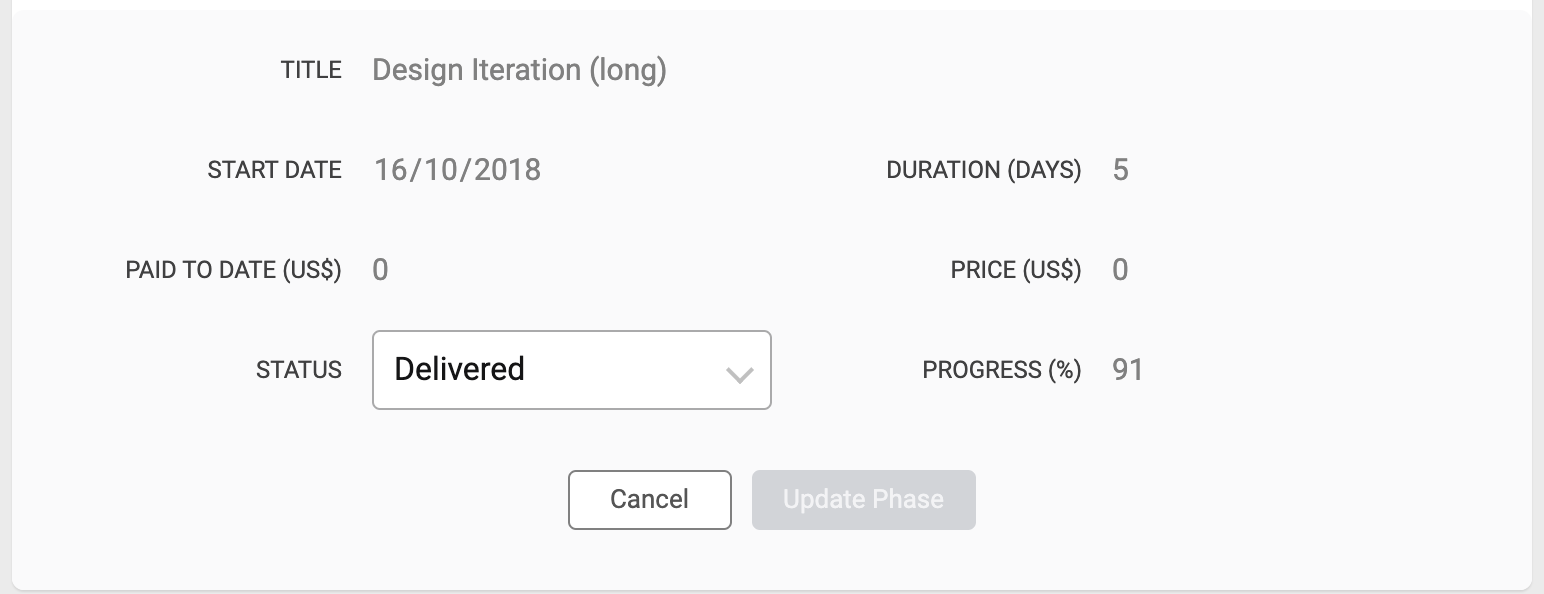Open the Status dropdown showing Delivered
The image size is (1544, 594).
pyautogui.click(x=571, y=370)
